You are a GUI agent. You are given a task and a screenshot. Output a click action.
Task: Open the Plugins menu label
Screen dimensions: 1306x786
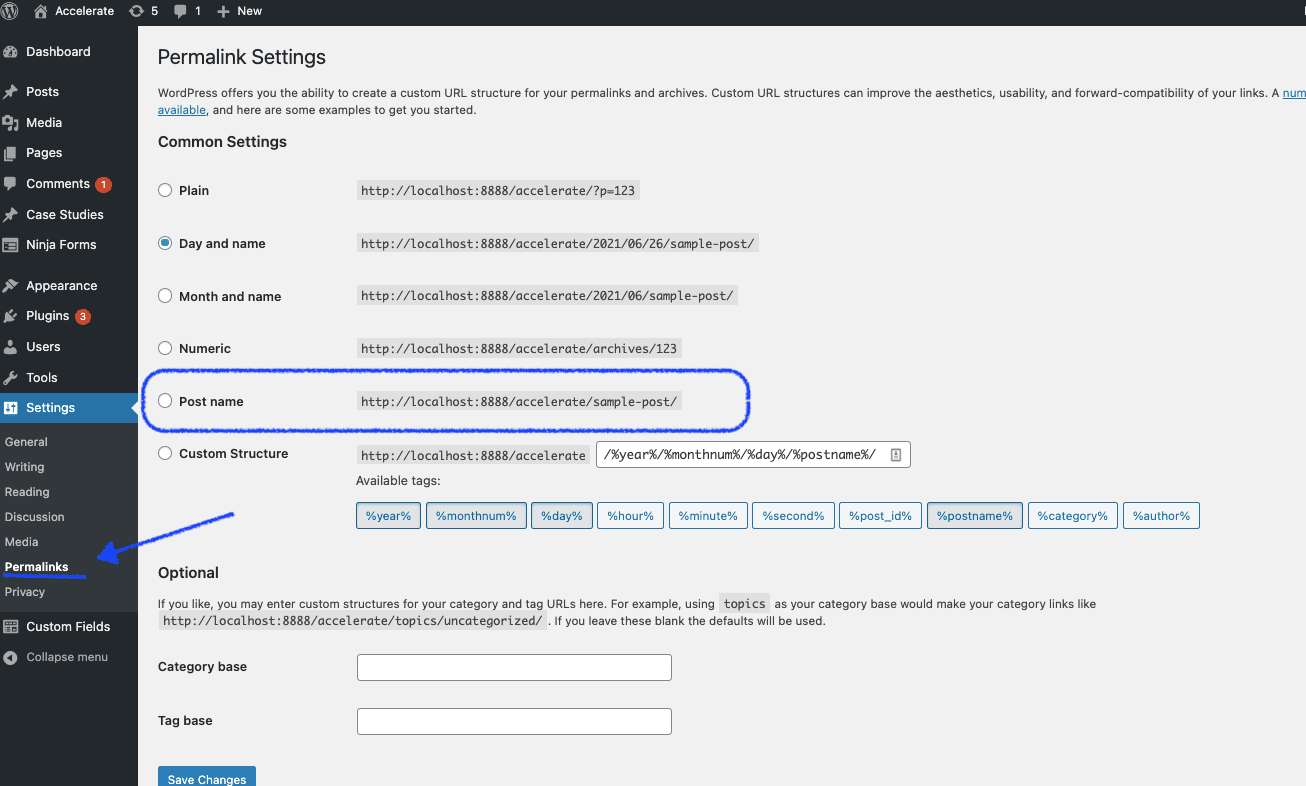click(48, 316)
